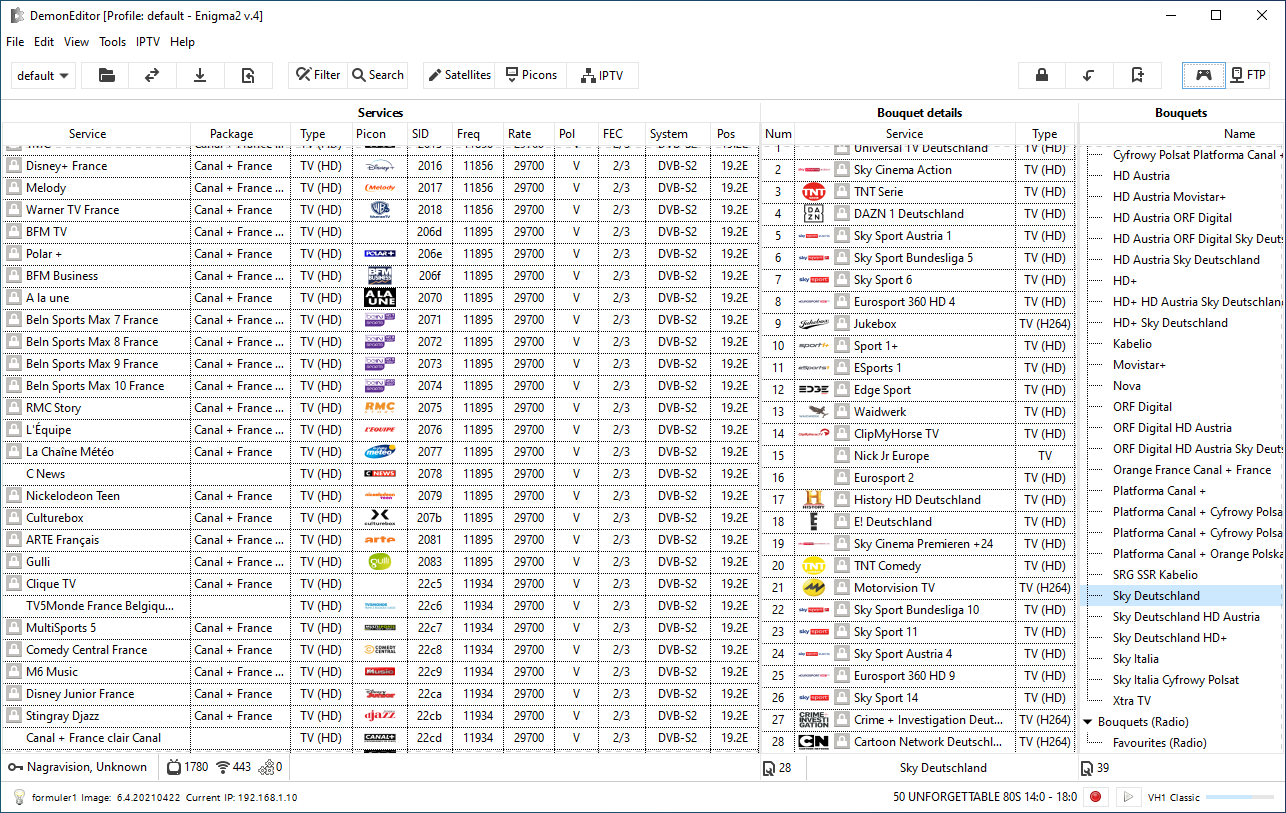Open the Help menu
This screenshot has width=1286, height=813.
[182, 42]
